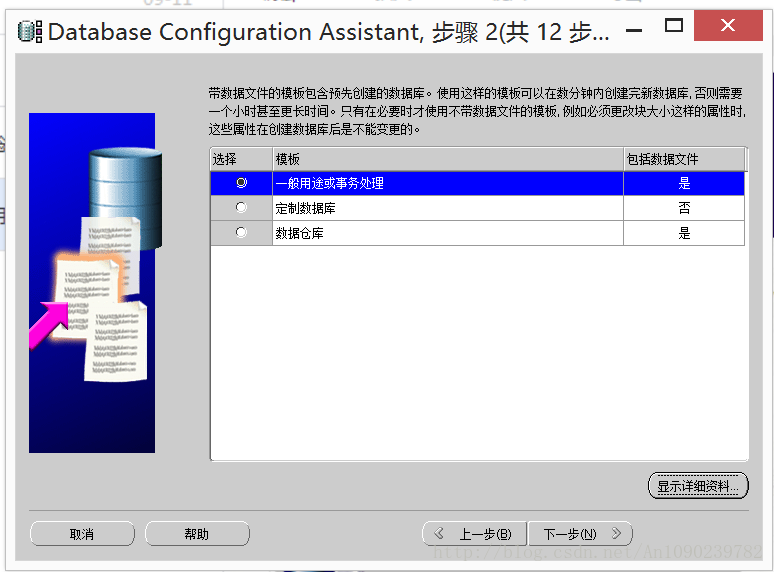The height and width of the screenshot is (572, 774).
Task: Select the 定制数据库 radio button
Action: [241, 207]
